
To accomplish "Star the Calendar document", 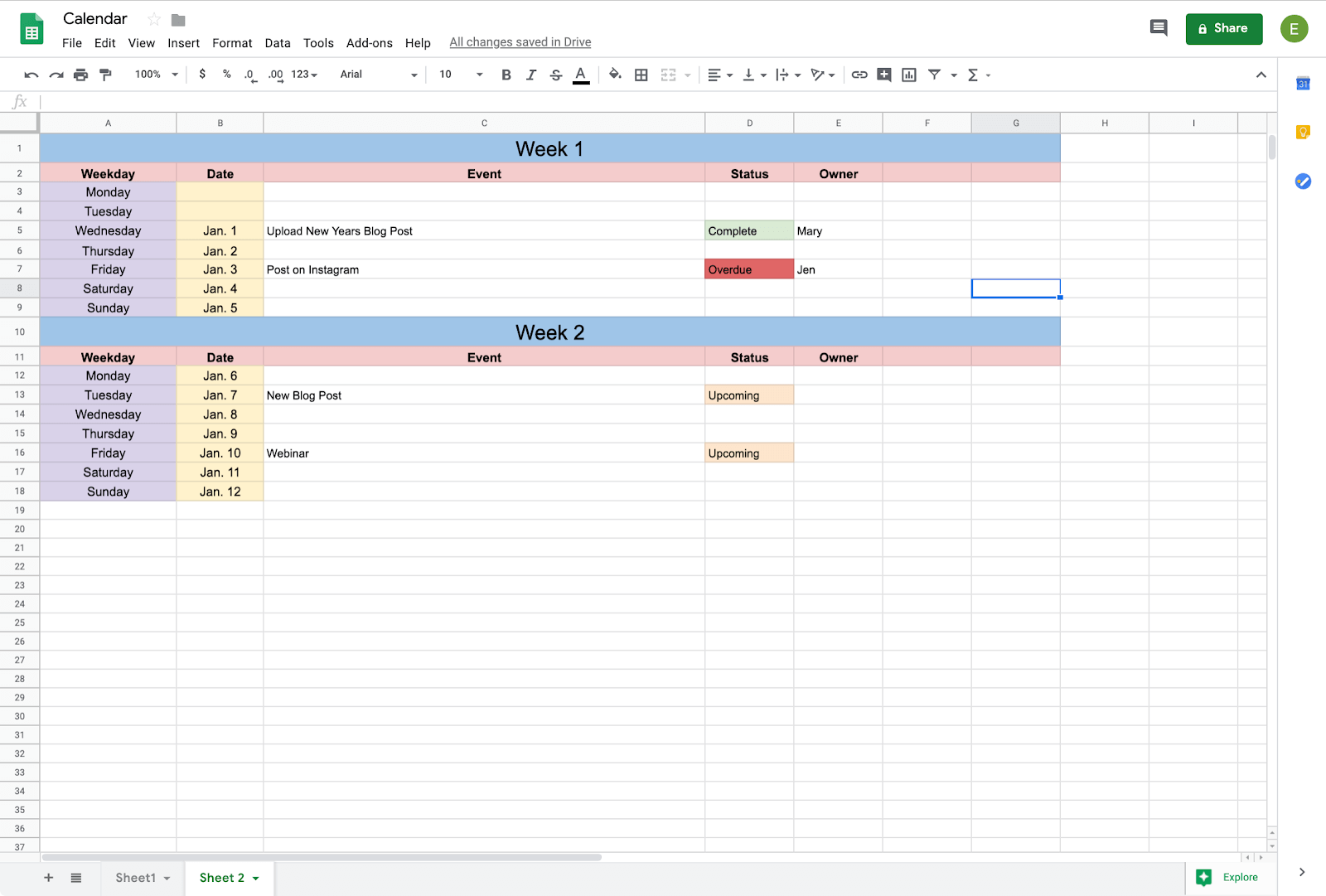I will tap(153, 19).
